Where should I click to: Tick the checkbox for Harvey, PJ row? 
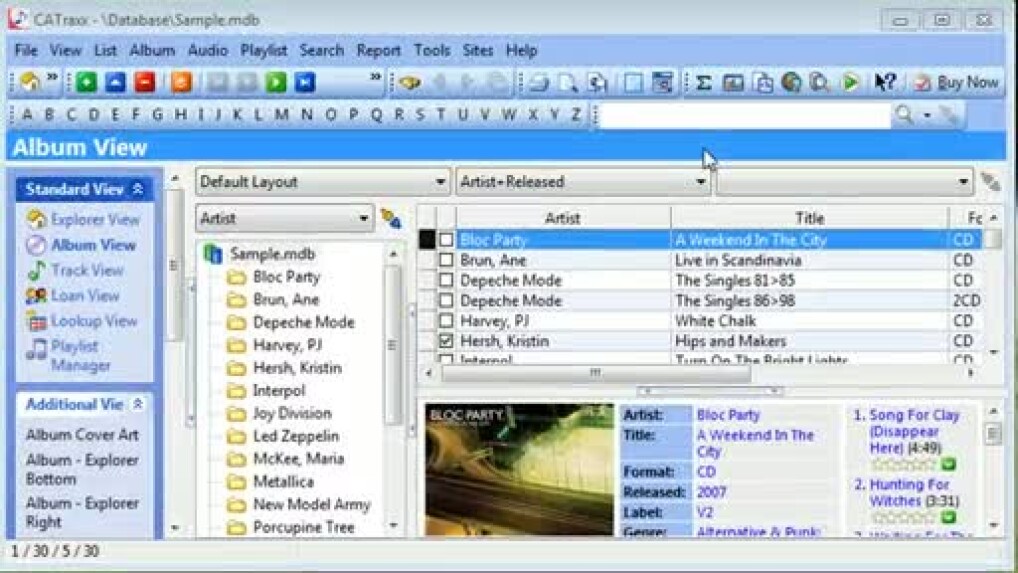click(x=446, y=321)
